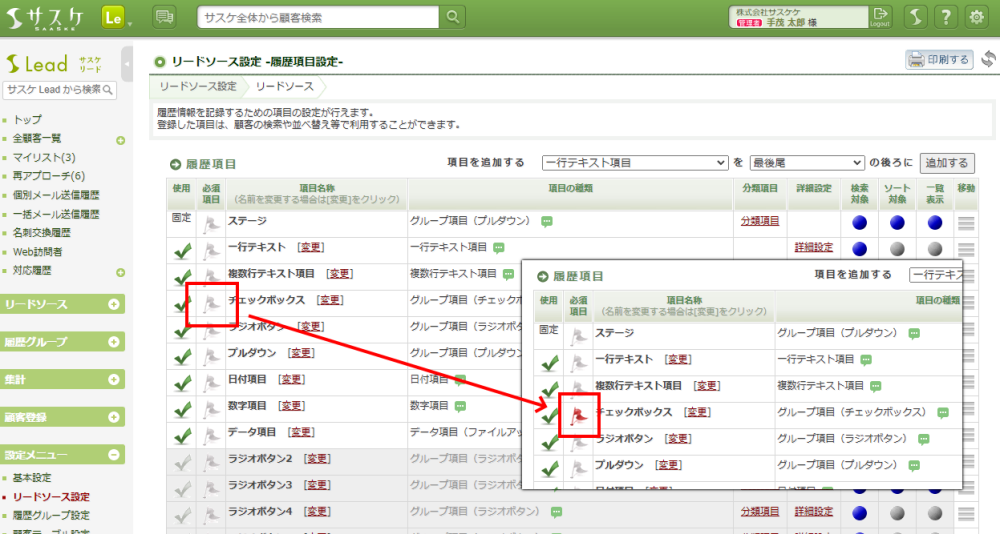Click the print icon button (印刷する)
The width and height of the screenshot is (1000, 534).
coord(938,60)
